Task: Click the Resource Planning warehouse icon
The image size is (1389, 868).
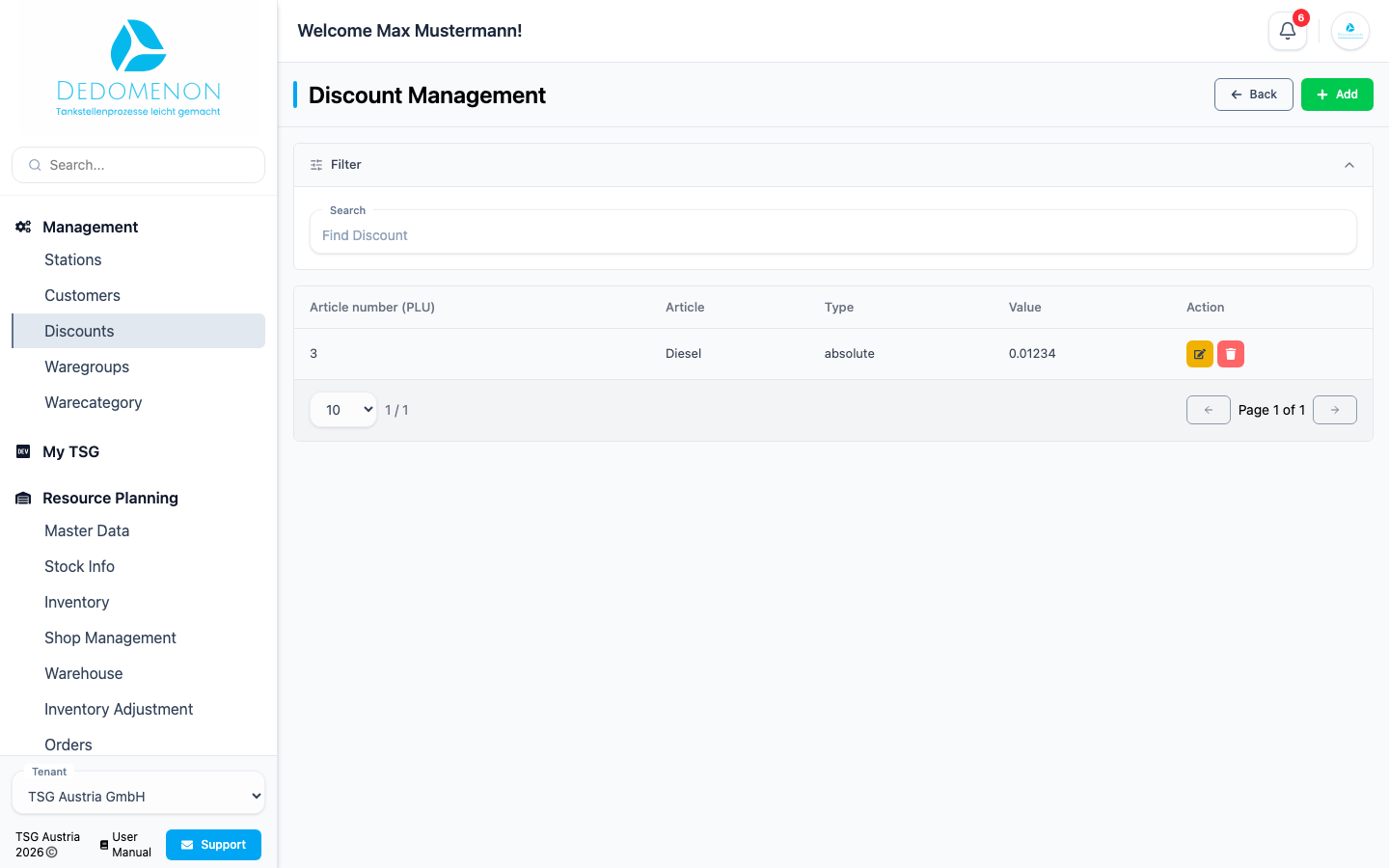Action: click(23, 498)
